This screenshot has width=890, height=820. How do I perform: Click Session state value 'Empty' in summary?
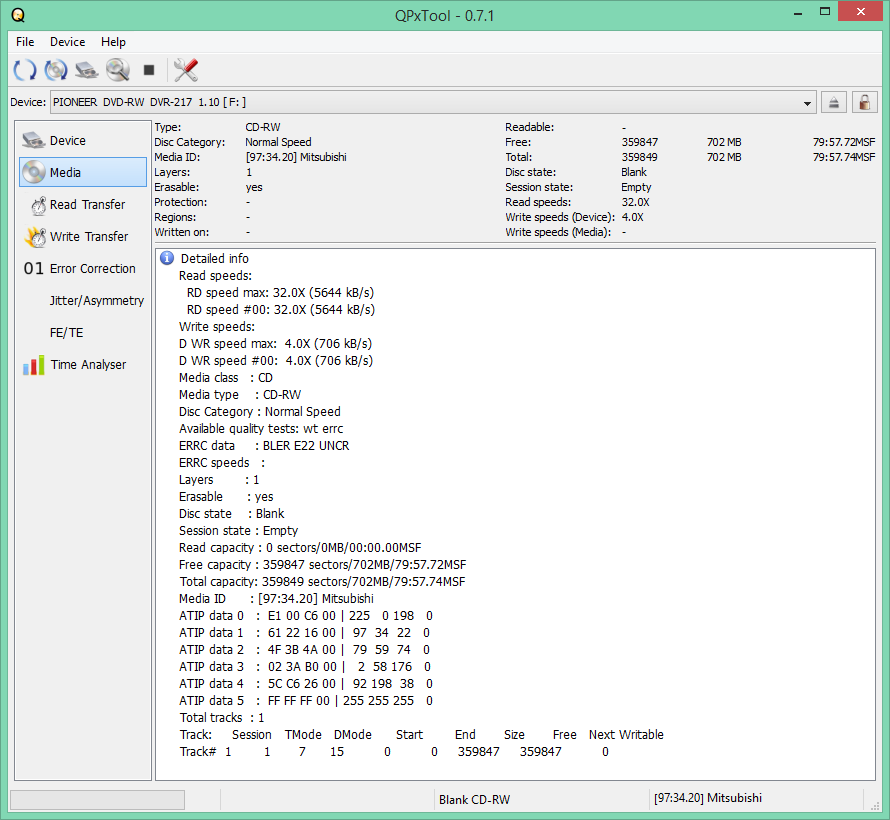click(636, 187)
